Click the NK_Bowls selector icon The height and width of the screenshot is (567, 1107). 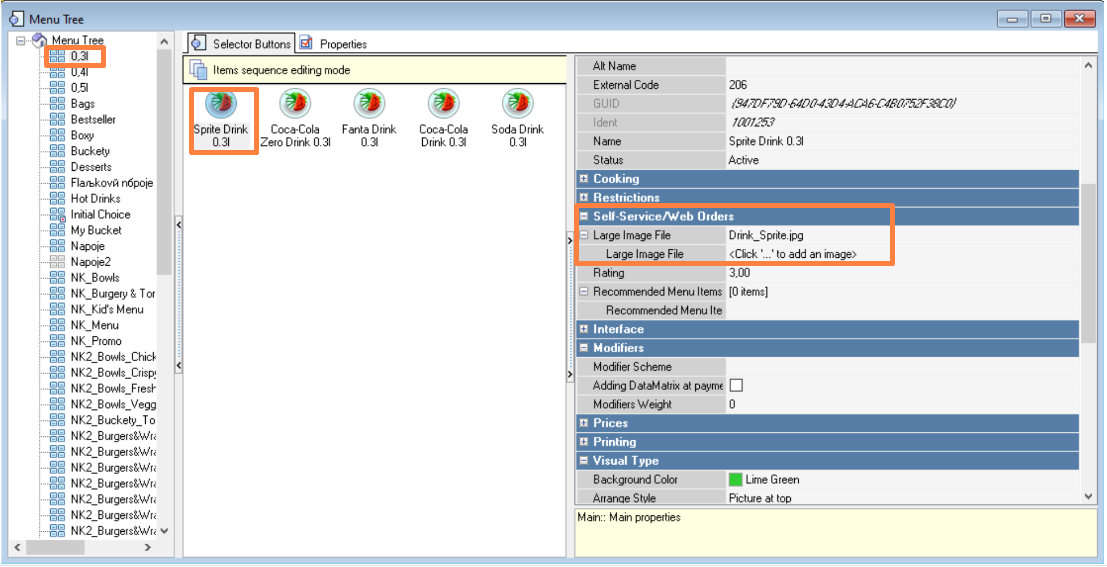[x=57, y=277]
